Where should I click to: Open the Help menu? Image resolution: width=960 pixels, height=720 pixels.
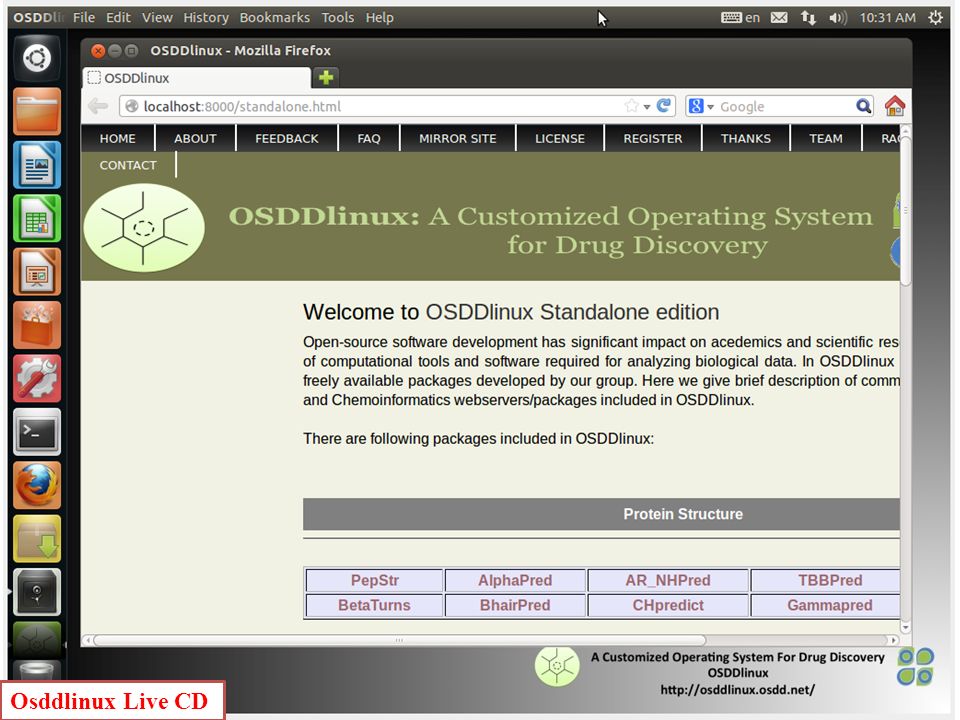[x=380, y=18]
